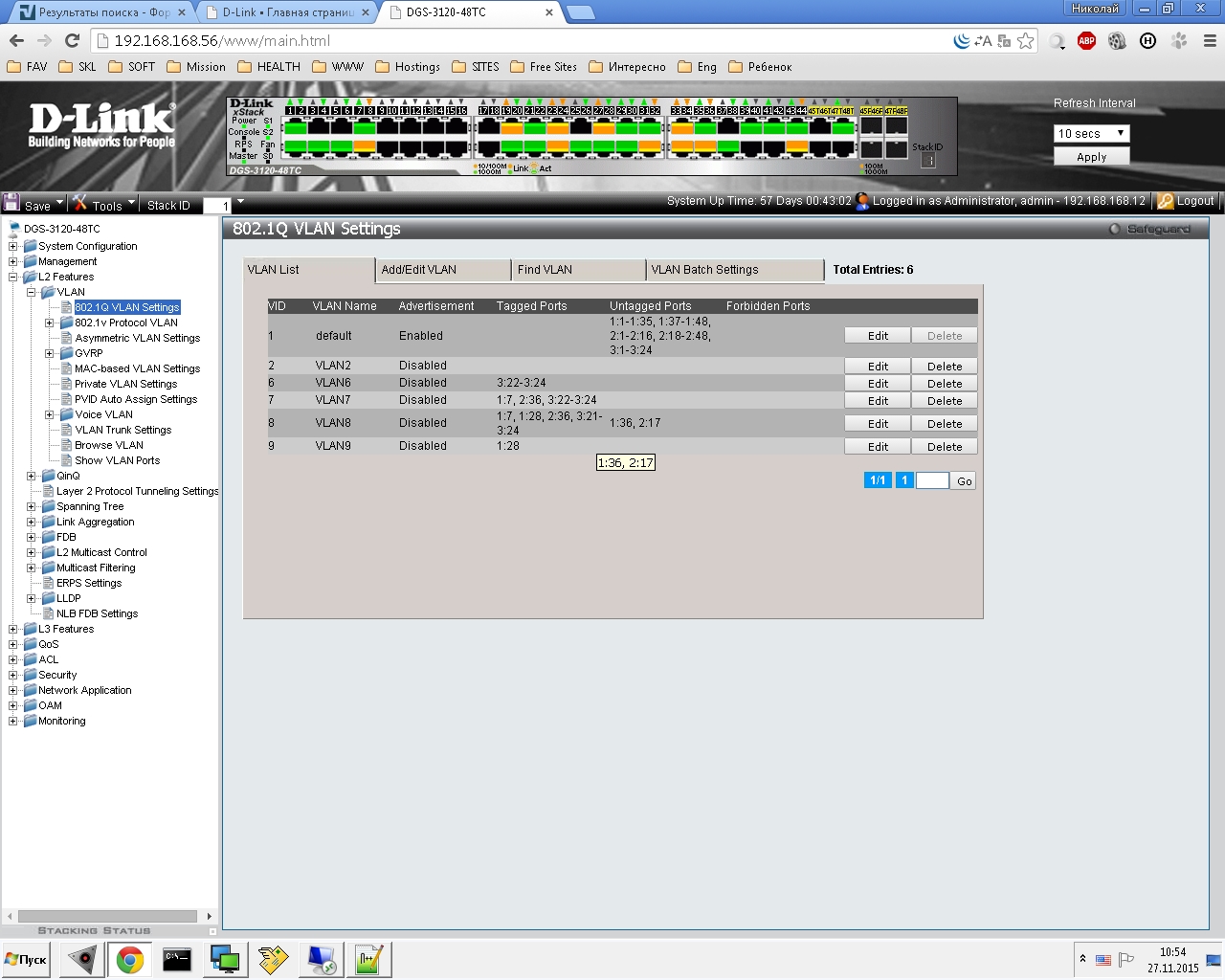
Task: Click the Safeguard indicator icon
Action: [x=1115, y=230]
